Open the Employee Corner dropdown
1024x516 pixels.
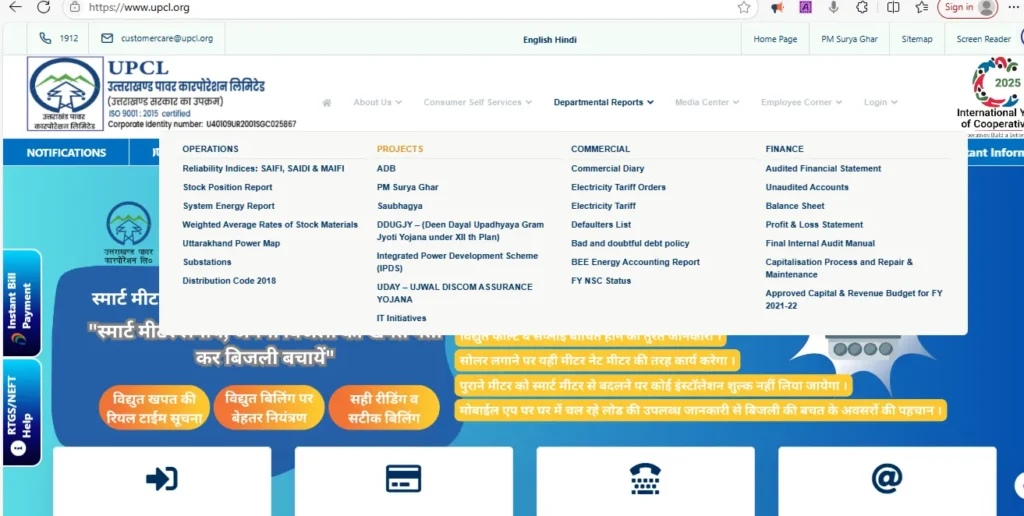[x=802, y=102]
